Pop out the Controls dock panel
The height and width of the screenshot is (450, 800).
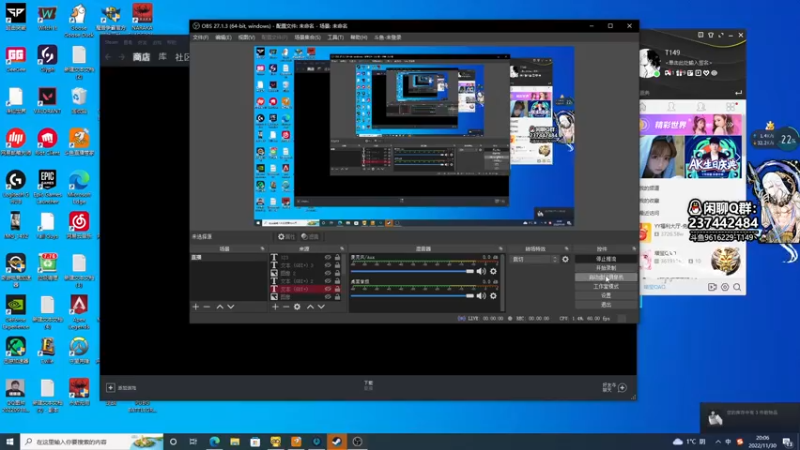click(634, 249)
